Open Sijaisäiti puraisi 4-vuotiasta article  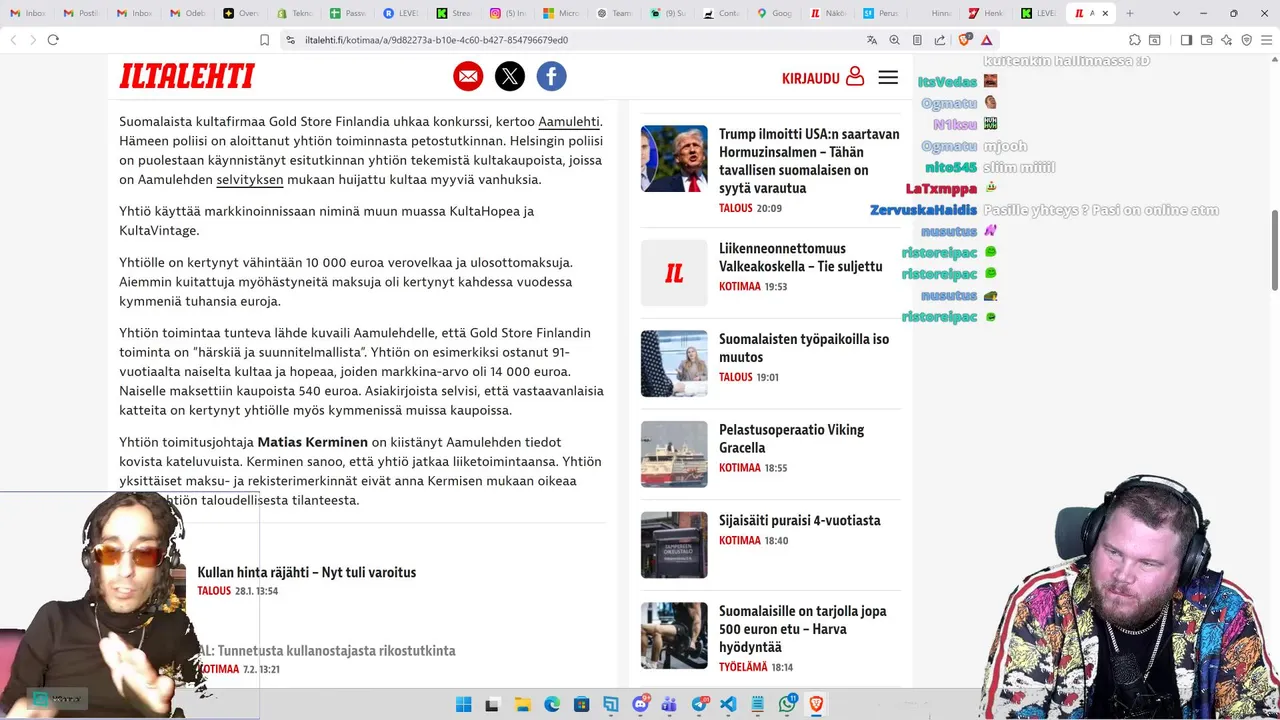click(x=800, y=520)
